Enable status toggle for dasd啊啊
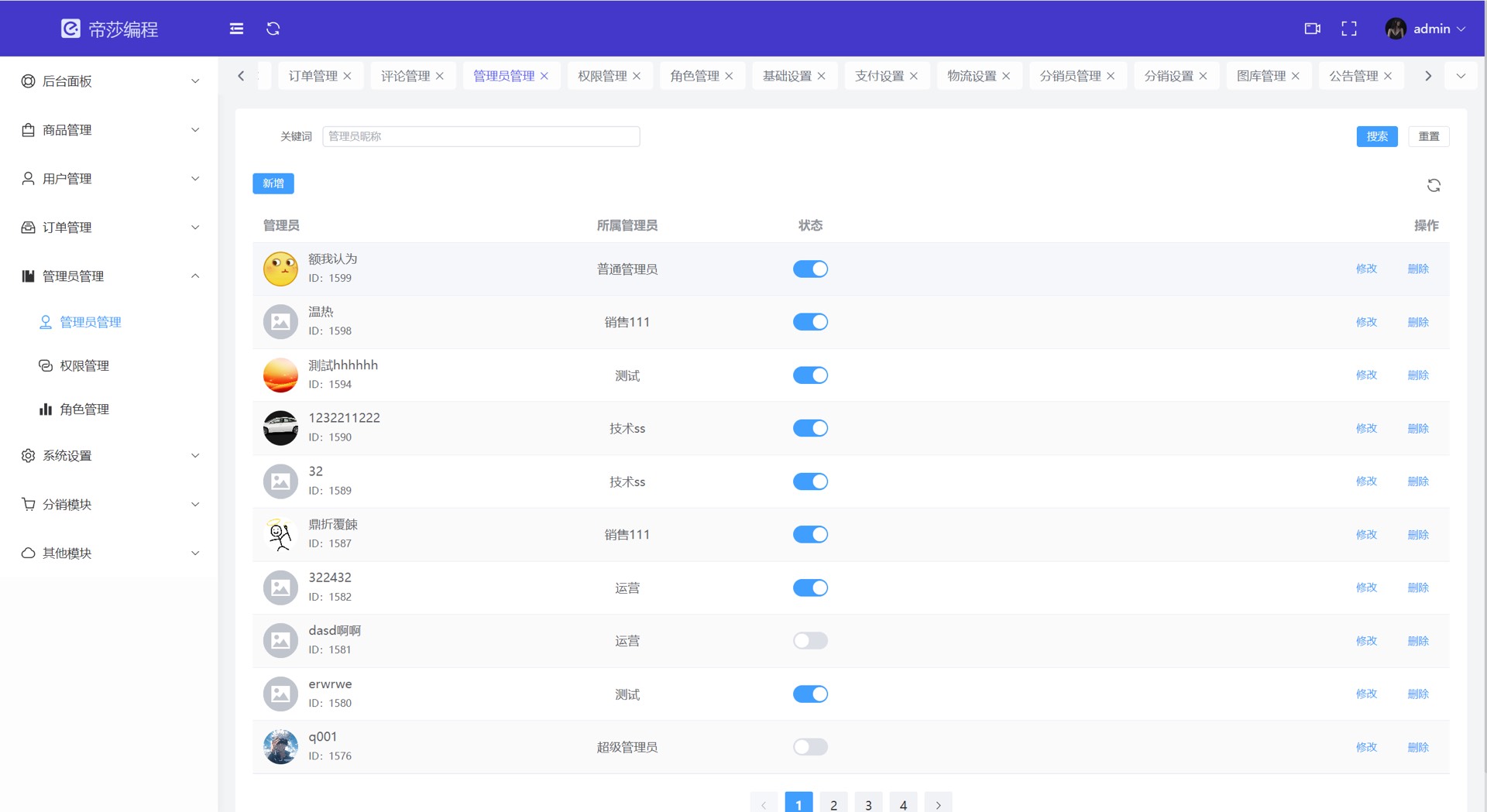 (810, 641)
